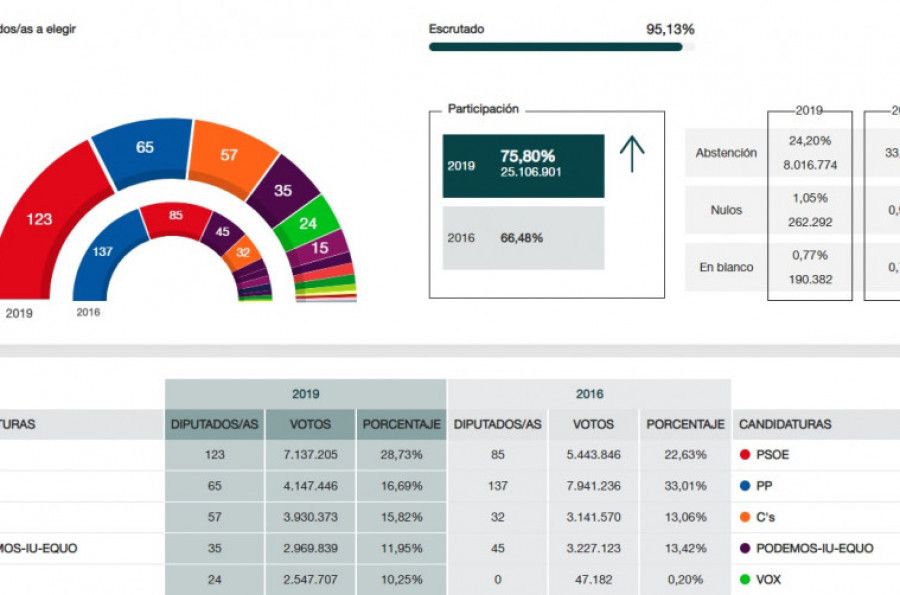Screen dimensions: 900x595
Task: Click the 8.016.774 abstention count
Action: point(810,165)
